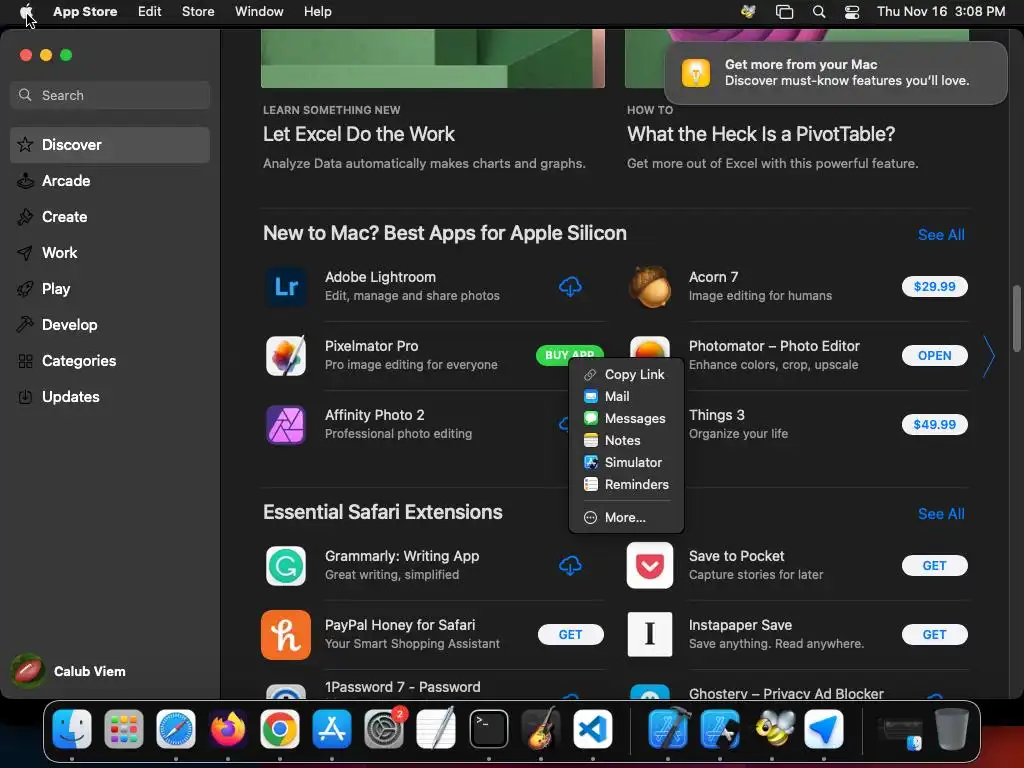This screenshot has height=768, width=1024.
Task: Click OPEN for Photomator
Action: point(935,356)
